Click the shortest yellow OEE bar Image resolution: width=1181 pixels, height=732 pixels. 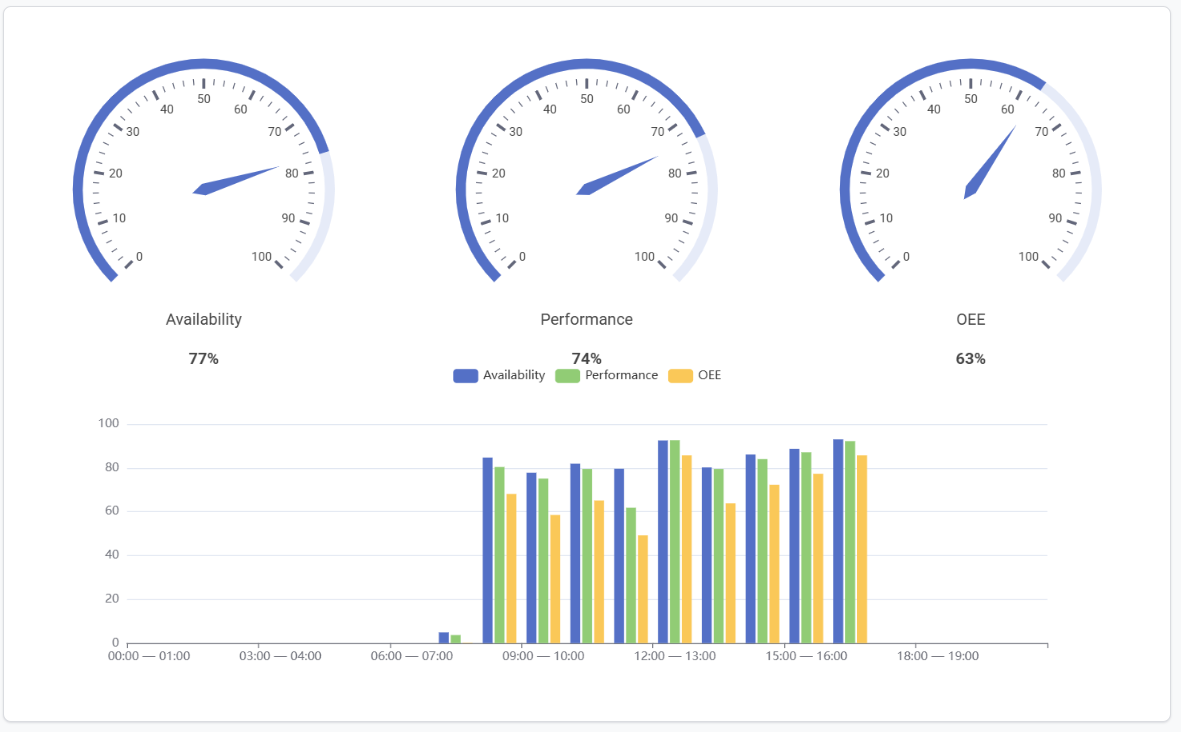[642, 589]
